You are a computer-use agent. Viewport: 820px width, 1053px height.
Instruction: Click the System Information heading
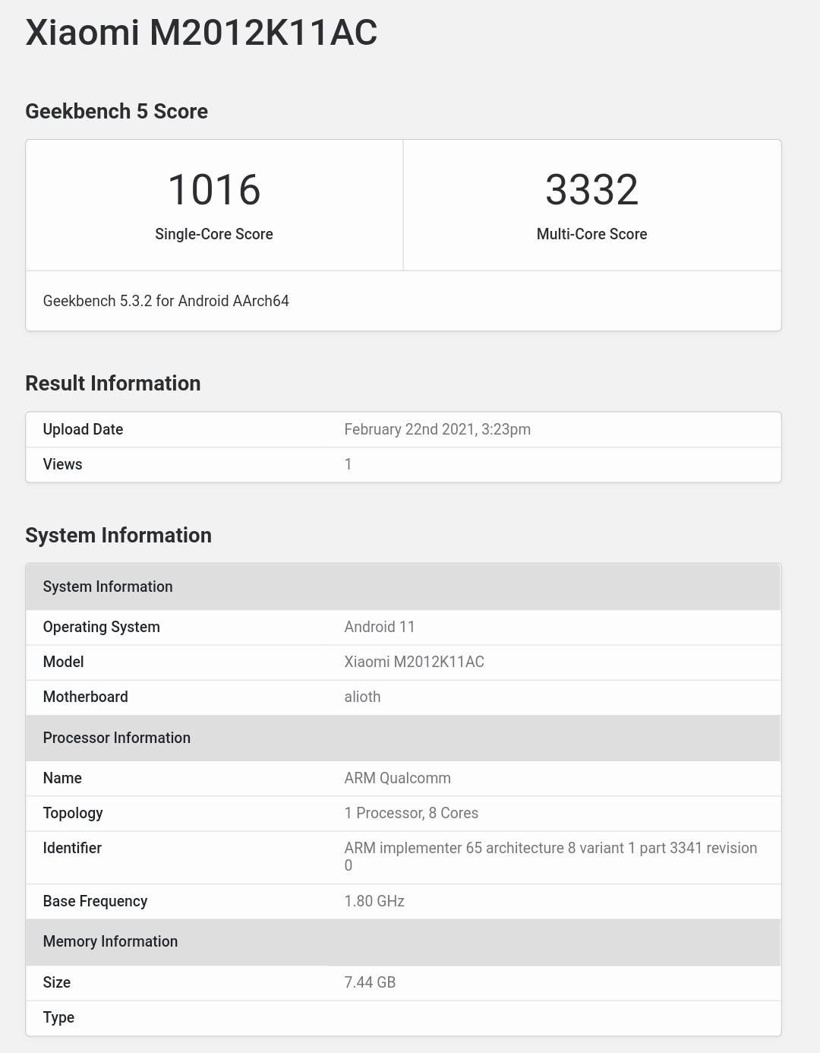point(118,535)
